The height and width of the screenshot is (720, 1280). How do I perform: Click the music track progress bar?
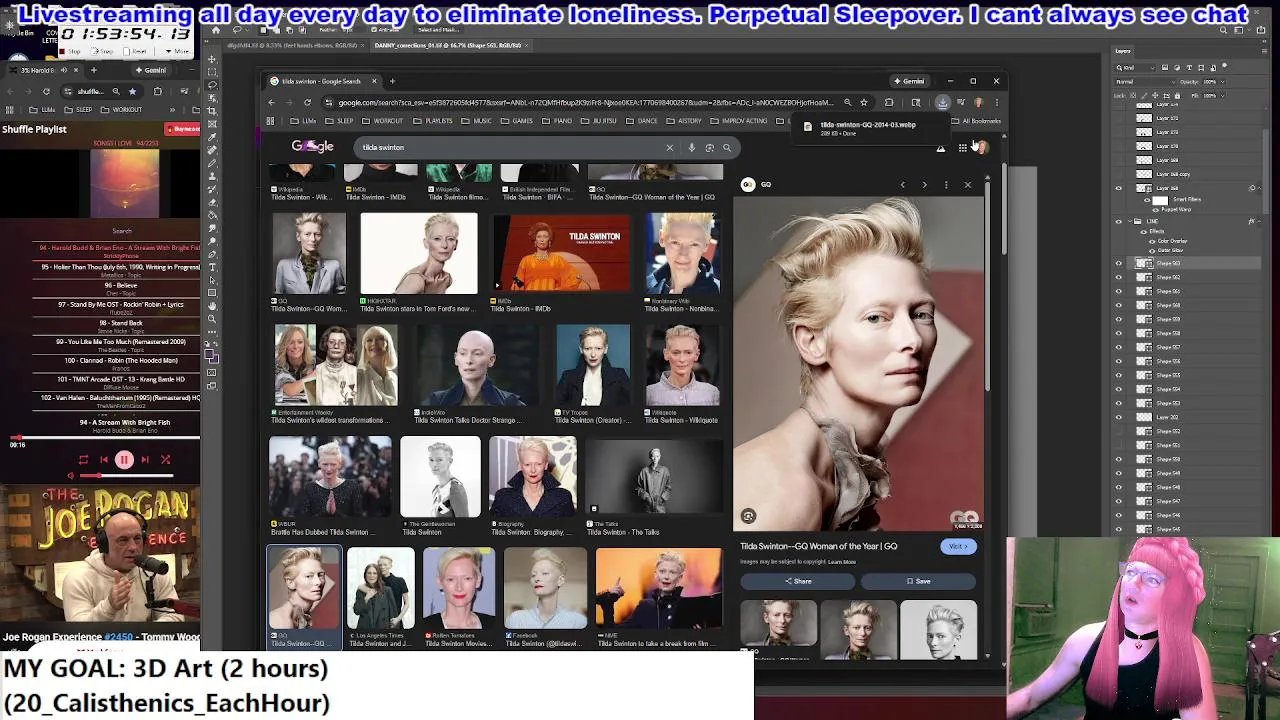105,438
